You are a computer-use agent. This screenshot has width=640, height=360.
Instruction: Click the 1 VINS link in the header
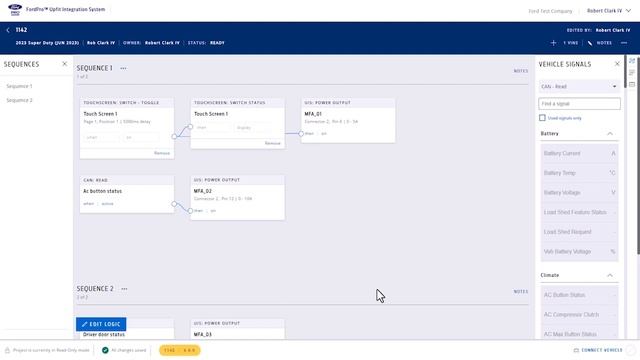[571, 43]
